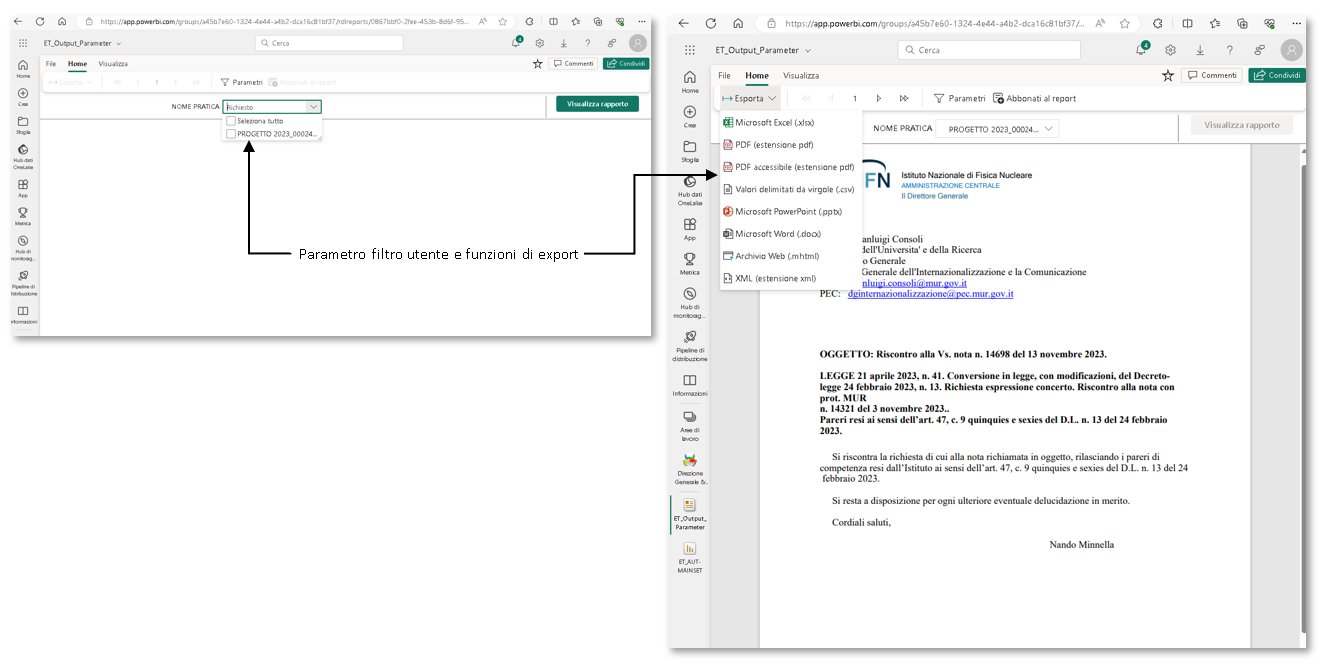Open dginternazionalizzazione@pec.mur.gov.it email link
The width and height of the screenshot is (1330, 668).
[x=930, y=294]
